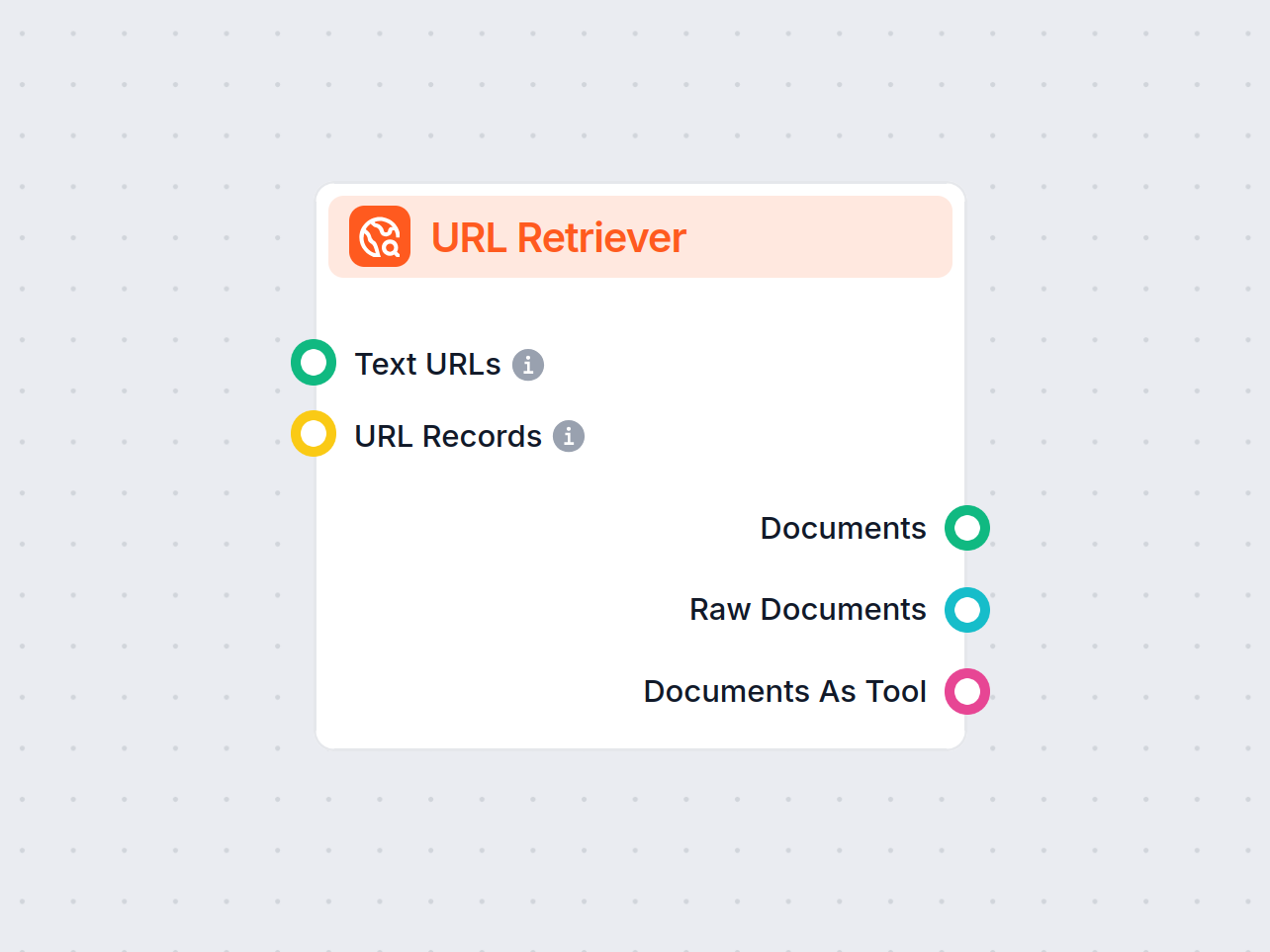Click the empty peach header area right of the title
The image size is (1270, 952).
tap(821, 237)
